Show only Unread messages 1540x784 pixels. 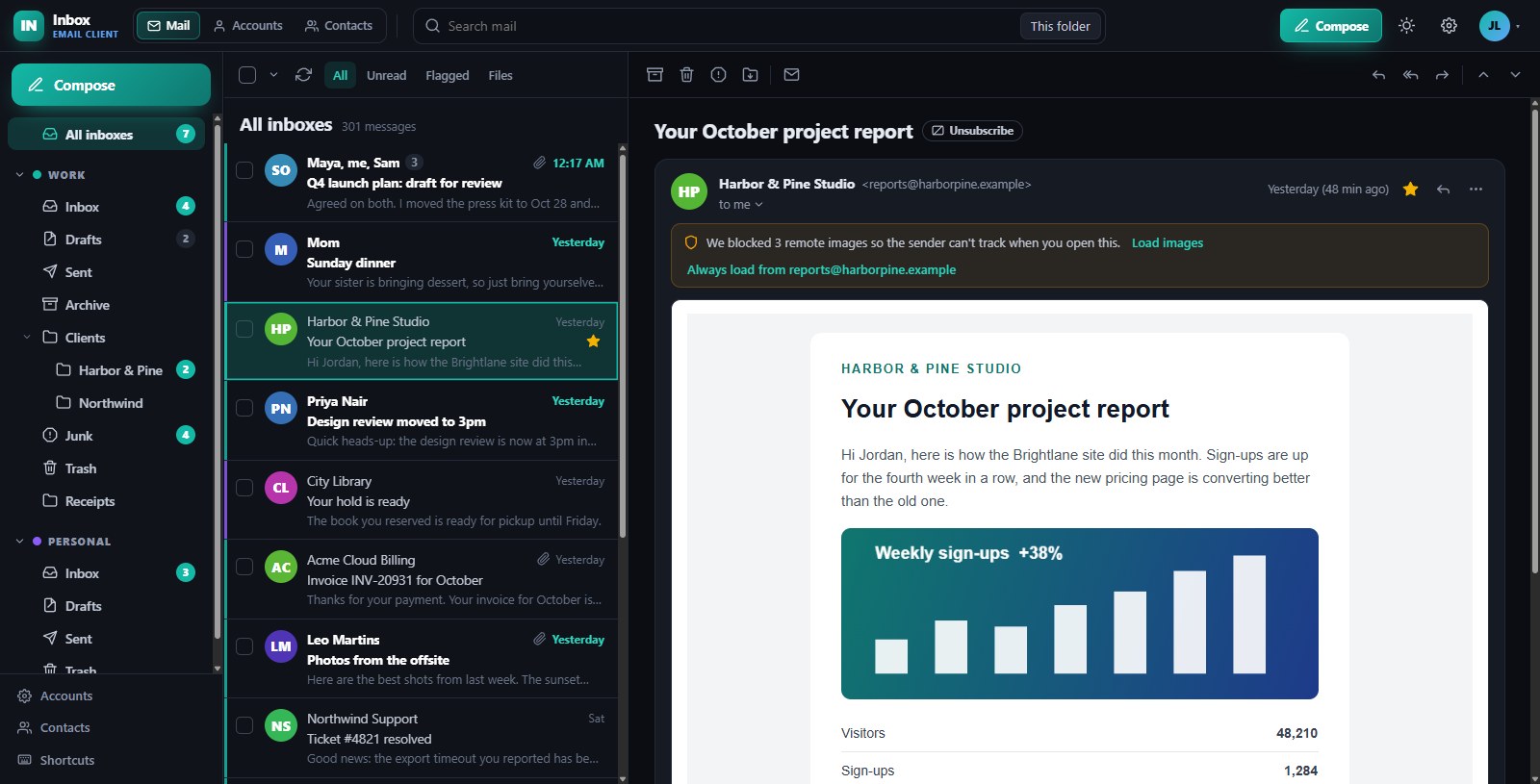point(386,75)
